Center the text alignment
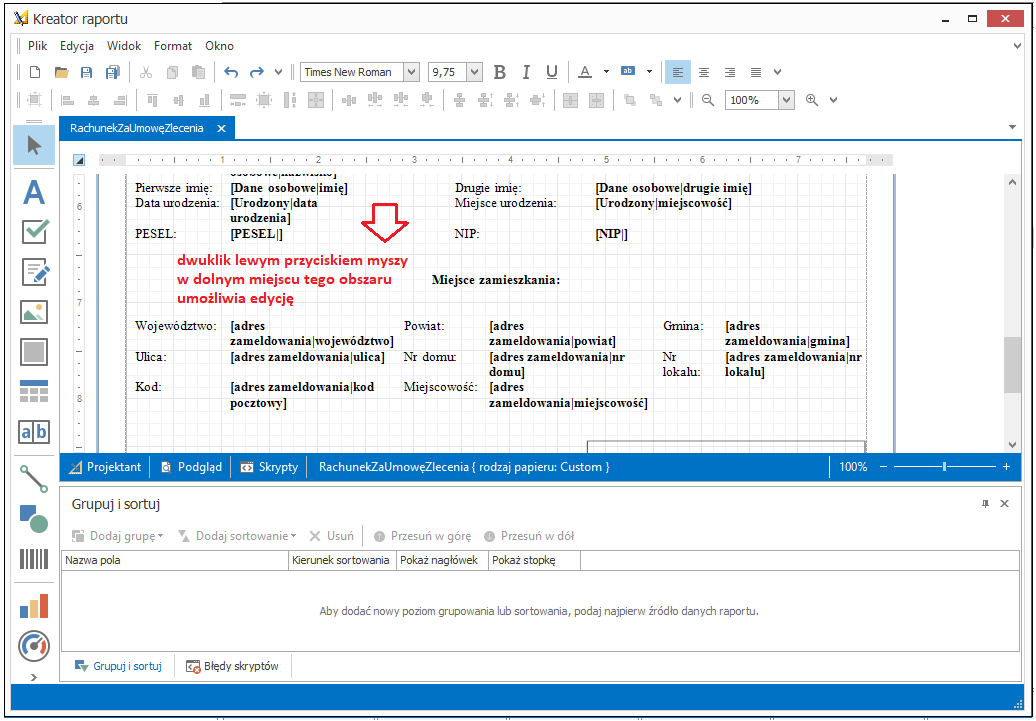This screenshot has height=721, width=1036. (x=704, y=72)
